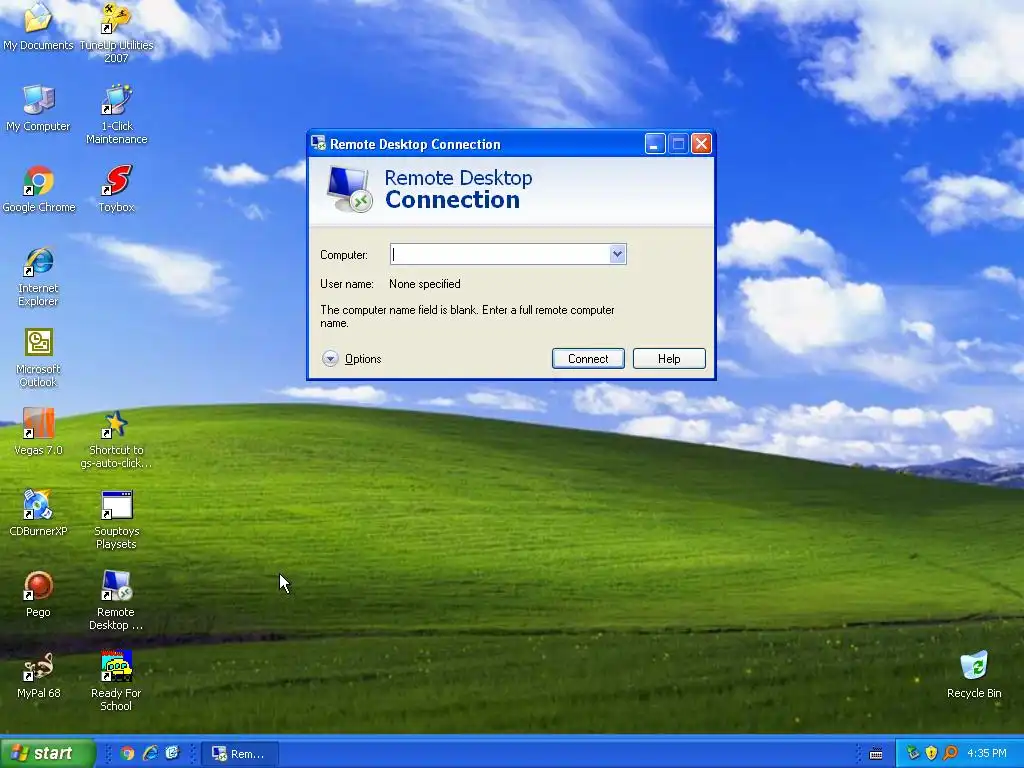Open My Documents desktop icon
The image size is (1024, 768).
38,26
